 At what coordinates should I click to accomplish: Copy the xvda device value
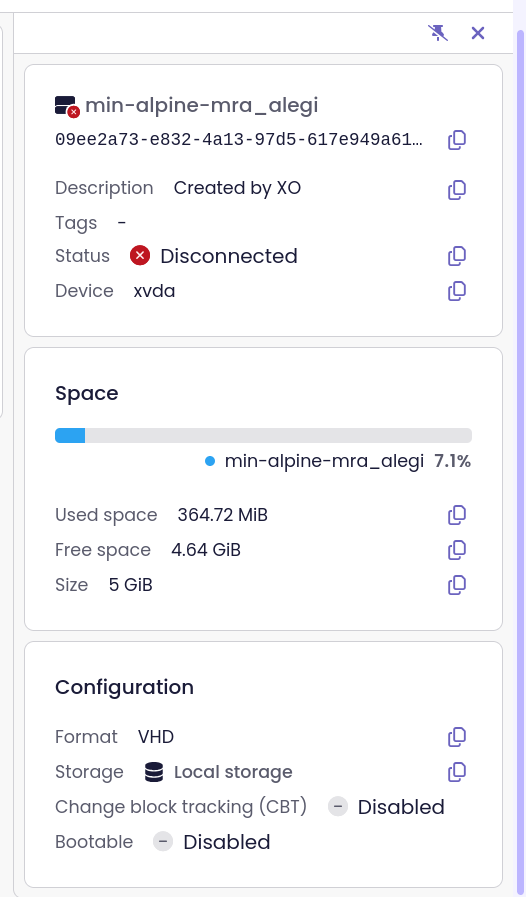coord(457,291)
